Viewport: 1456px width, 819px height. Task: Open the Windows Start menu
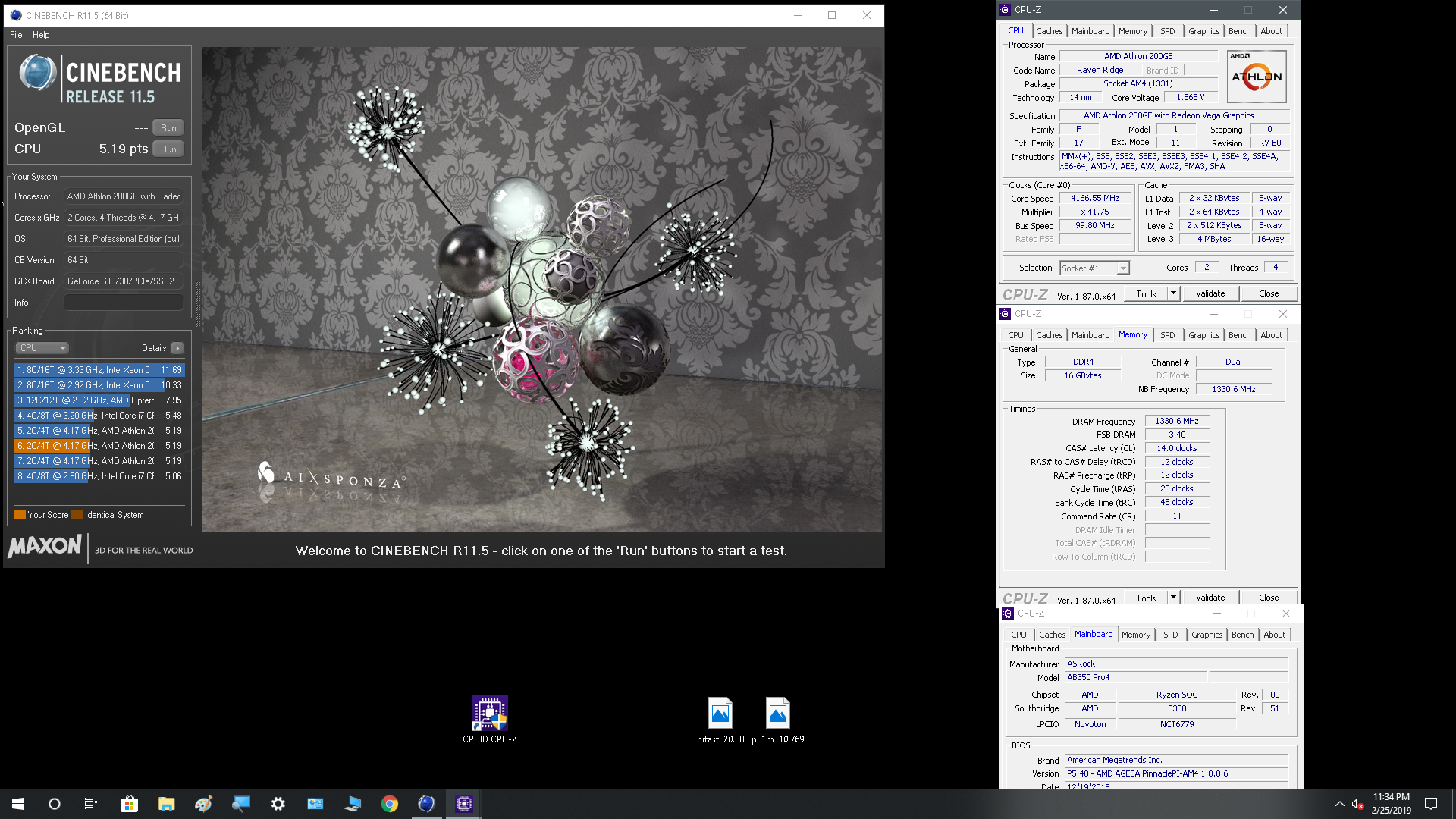18,804
